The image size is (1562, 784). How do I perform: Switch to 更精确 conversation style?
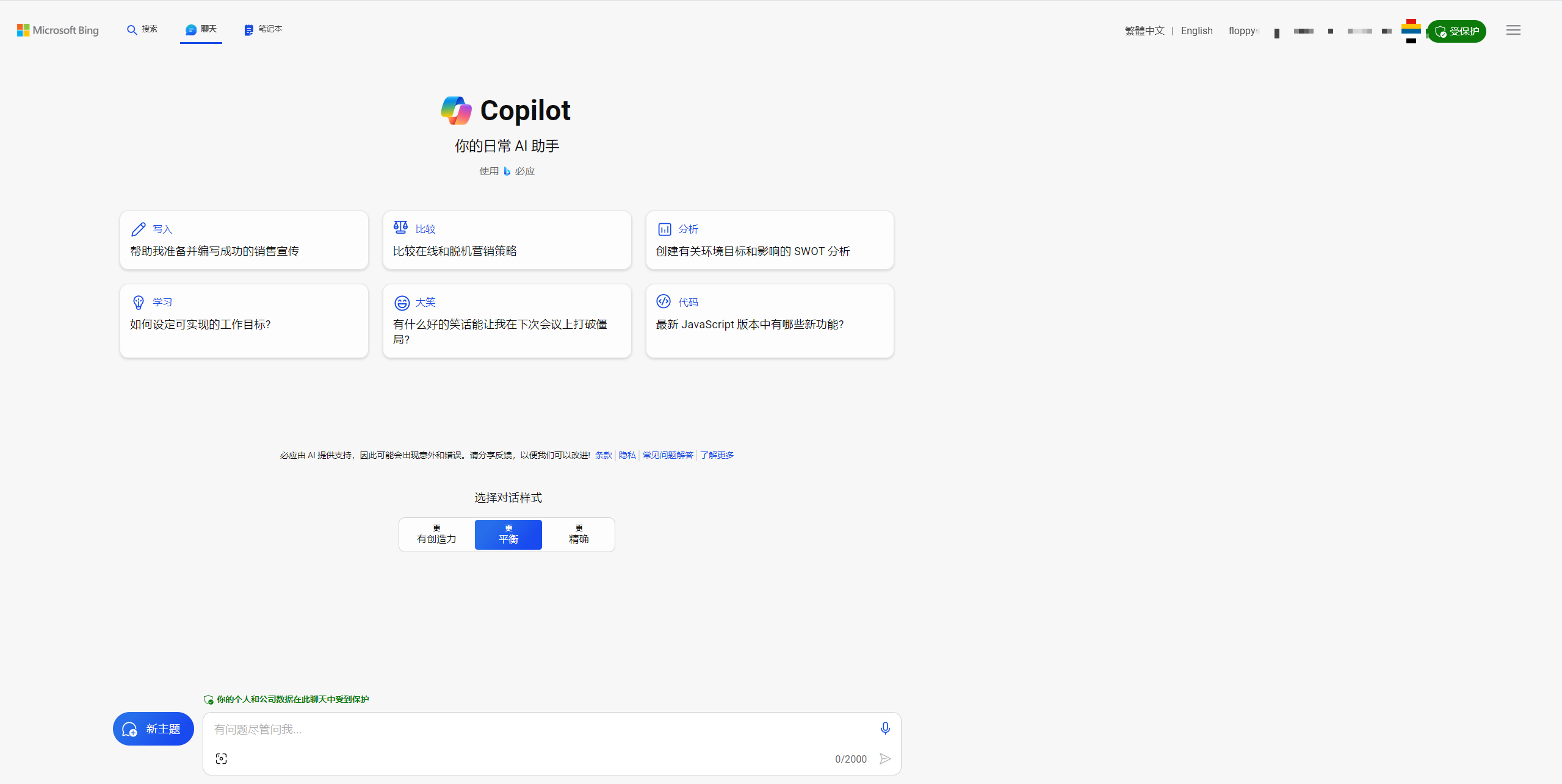(579, 534)
